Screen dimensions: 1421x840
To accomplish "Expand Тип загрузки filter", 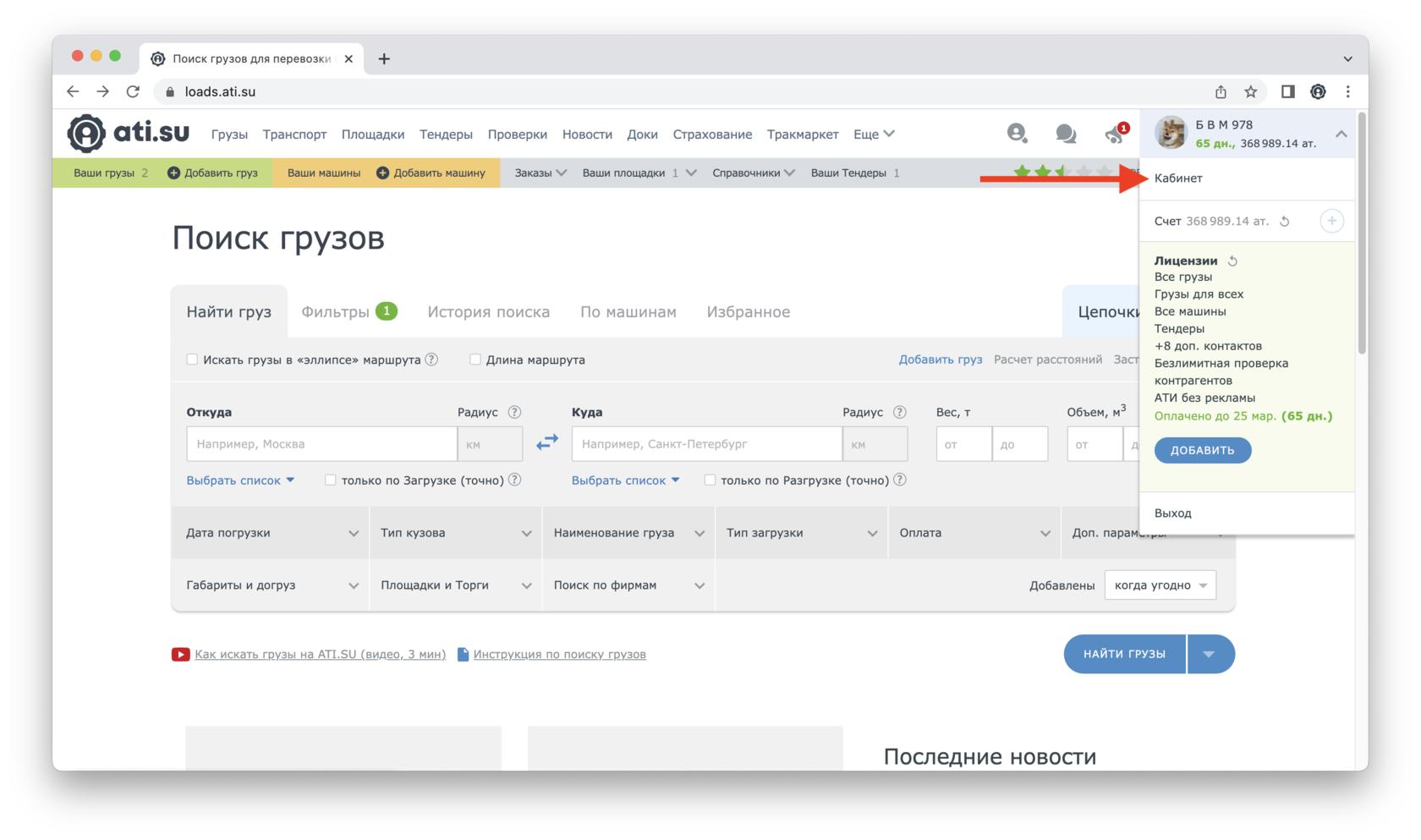I will (802, 533).
